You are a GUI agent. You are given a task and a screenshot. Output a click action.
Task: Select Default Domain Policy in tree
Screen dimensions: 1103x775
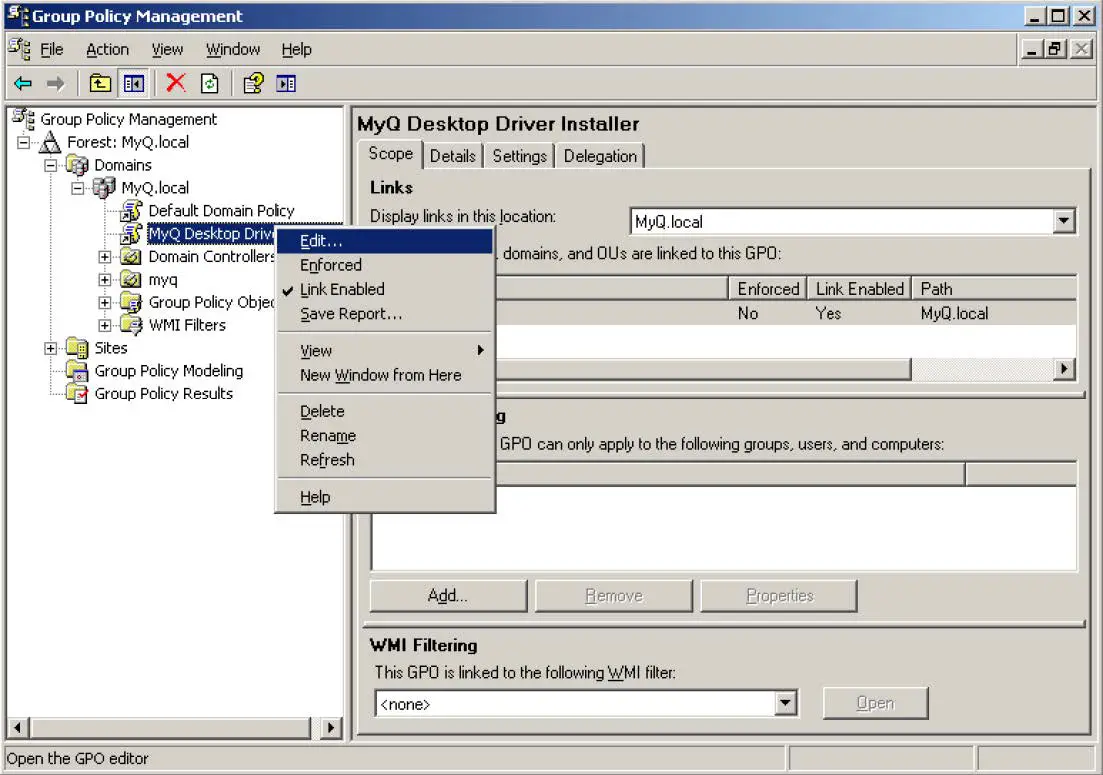(x=221, y=211)
